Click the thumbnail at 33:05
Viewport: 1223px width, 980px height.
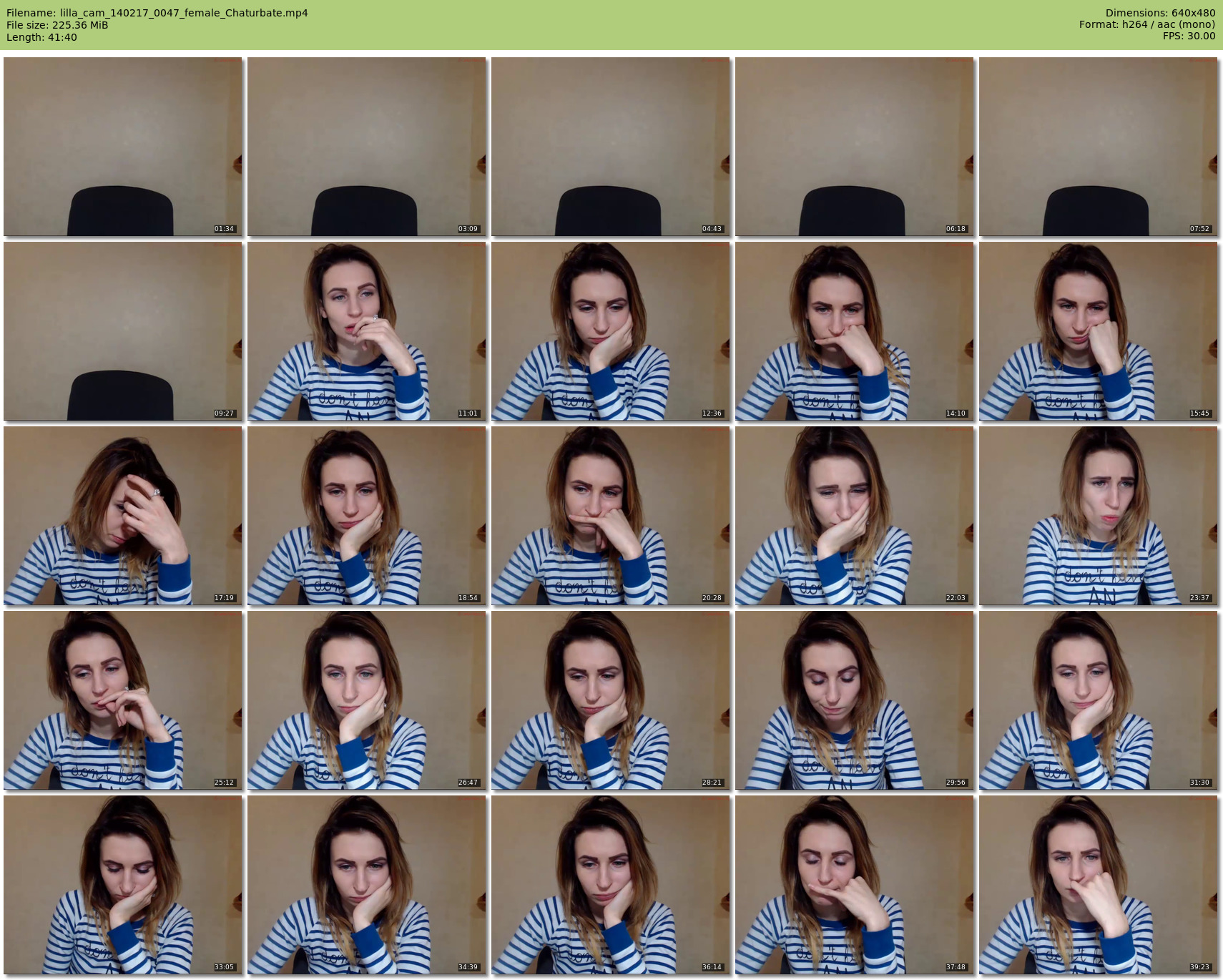[123, 885]
